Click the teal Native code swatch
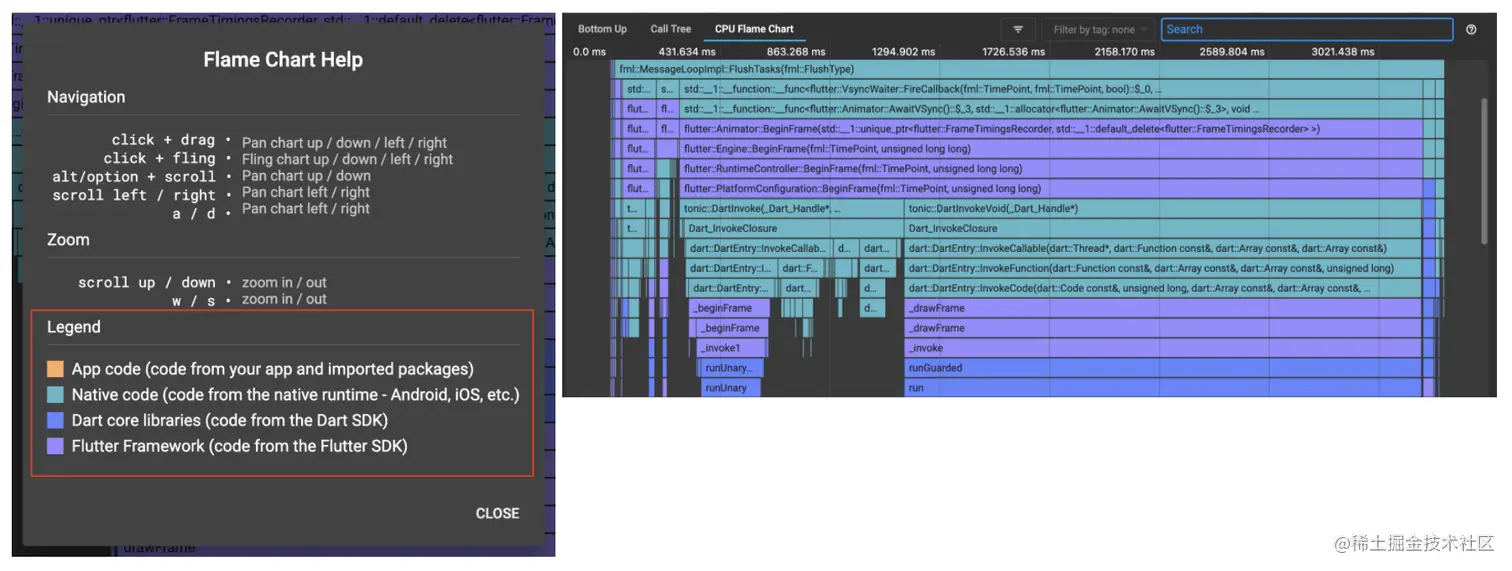The height and width of the screenshot is (571, 1512). tap(55, 395)
